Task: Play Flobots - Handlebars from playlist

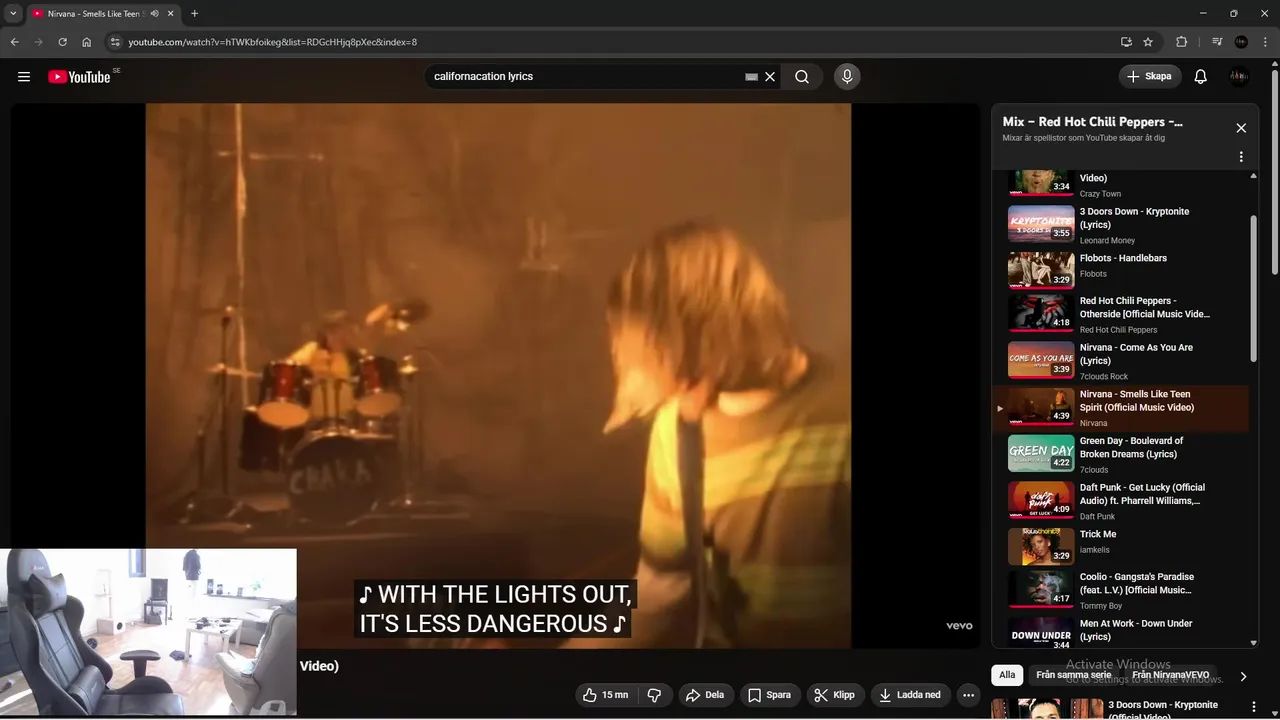Action: pyautogui.click(x=1120, y=269)
